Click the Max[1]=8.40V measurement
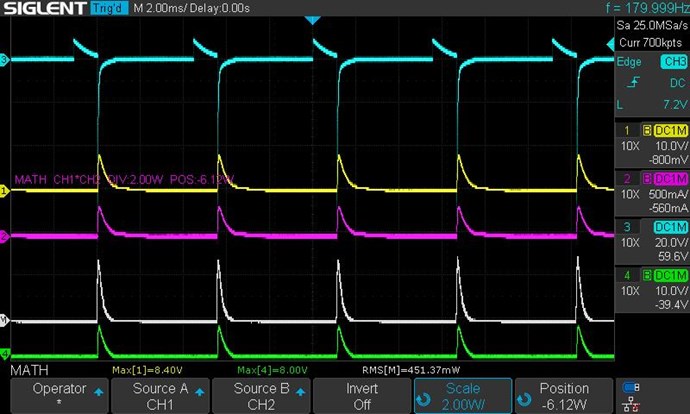Viewport: 690px width, 414px height. [x=147, y=370]
